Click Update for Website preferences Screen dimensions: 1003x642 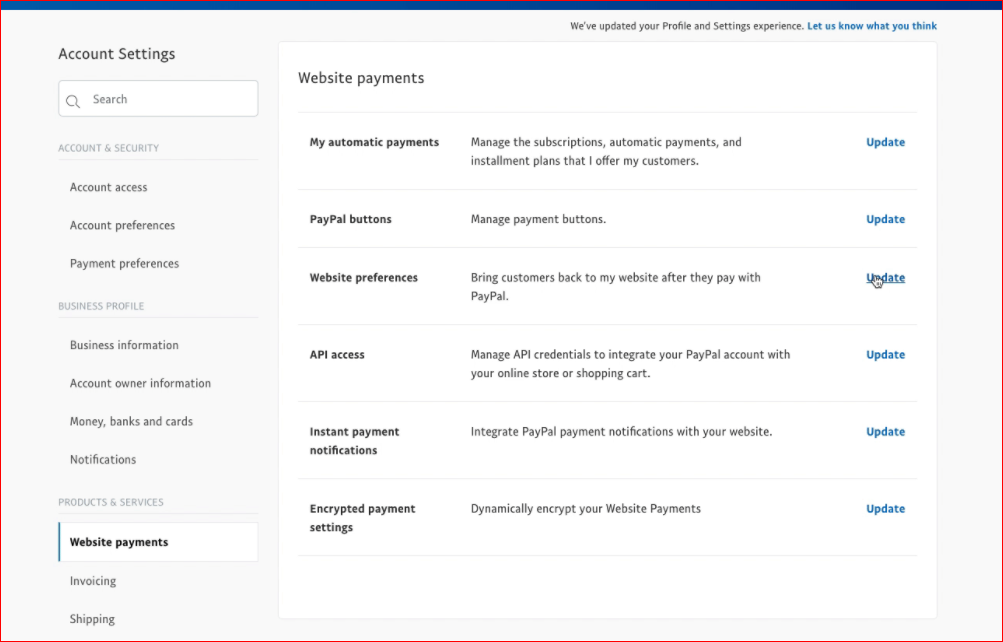tap(885, 278)
